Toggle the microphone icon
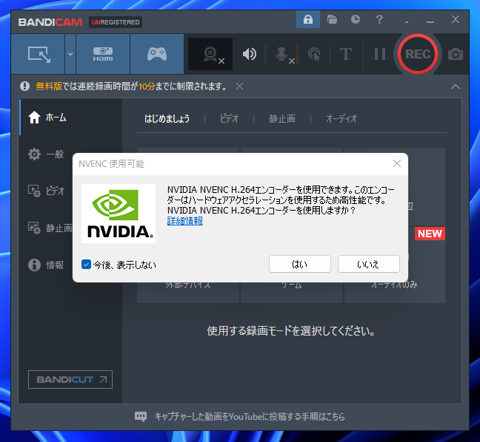480x442 pixels. 282,54
